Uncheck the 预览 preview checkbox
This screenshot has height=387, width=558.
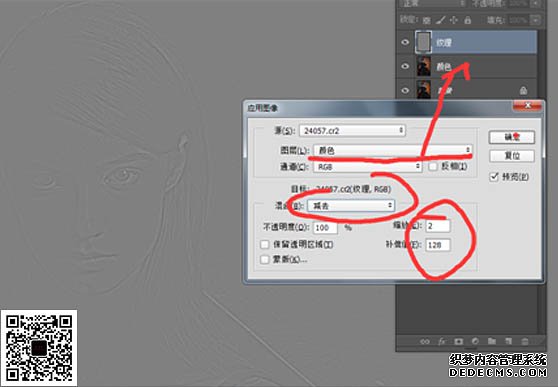tap(494, 177)
